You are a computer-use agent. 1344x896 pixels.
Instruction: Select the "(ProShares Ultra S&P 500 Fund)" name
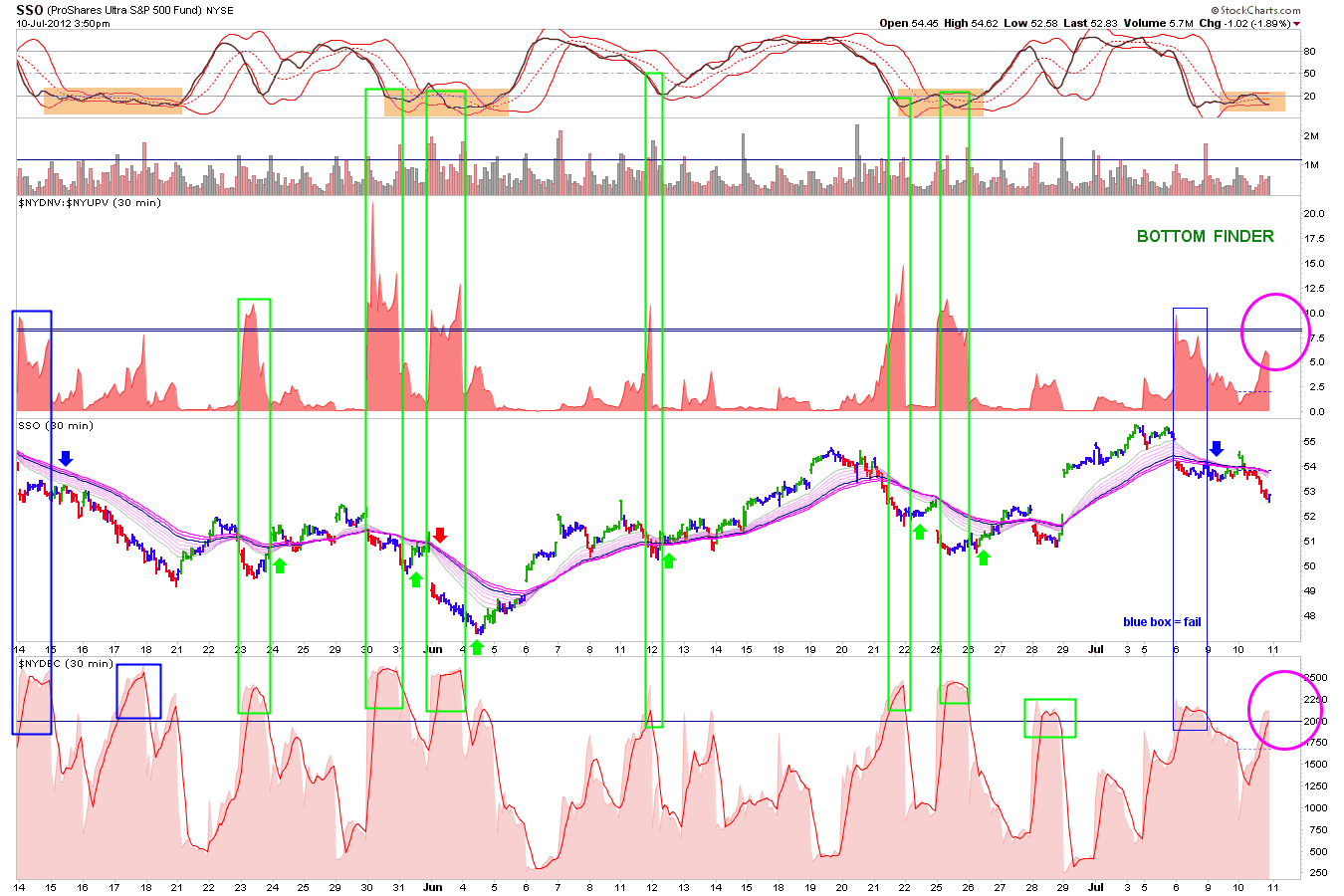[124, 11]
